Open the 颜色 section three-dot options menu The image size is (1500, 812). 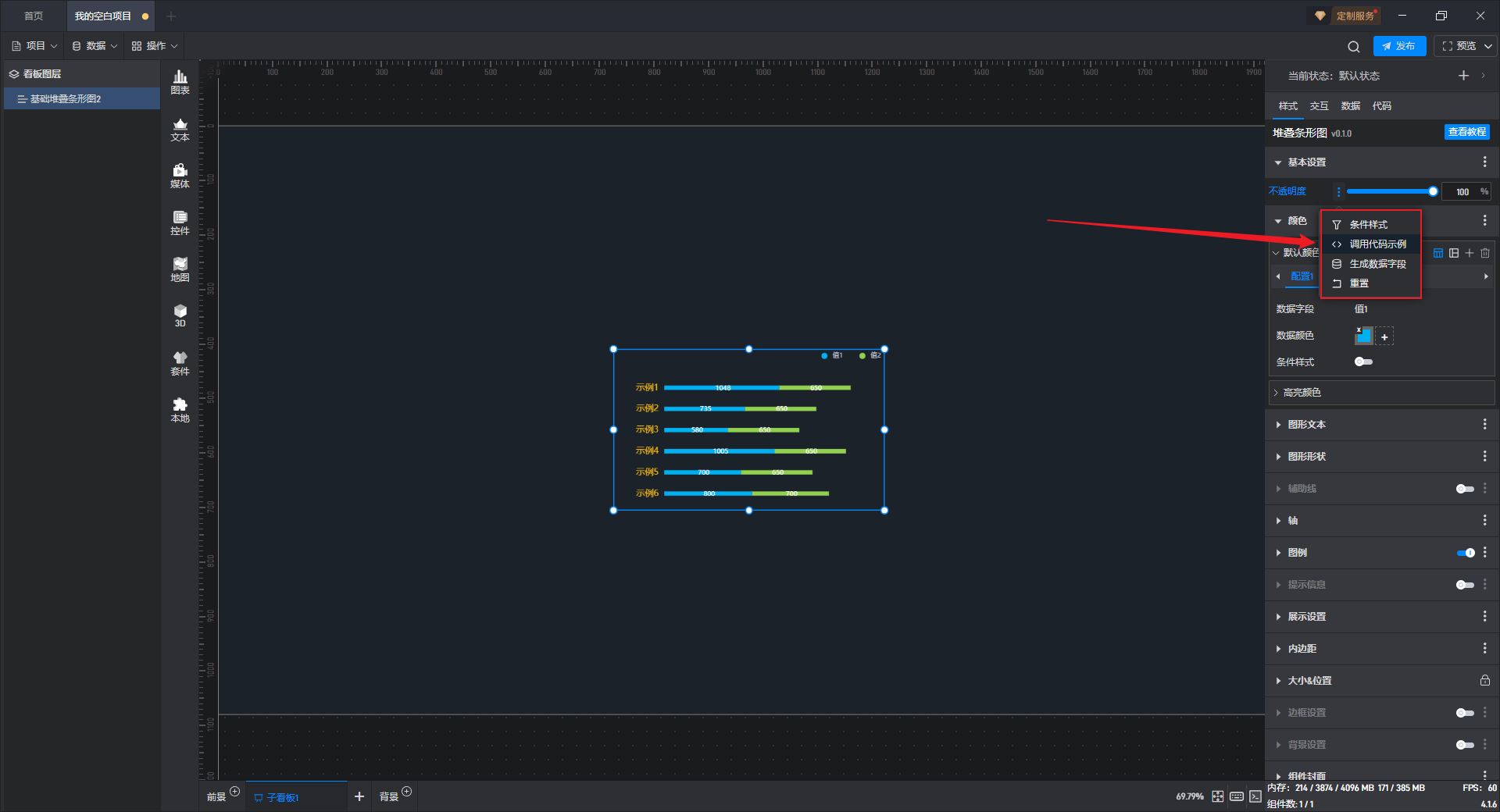pos(1484,221)
